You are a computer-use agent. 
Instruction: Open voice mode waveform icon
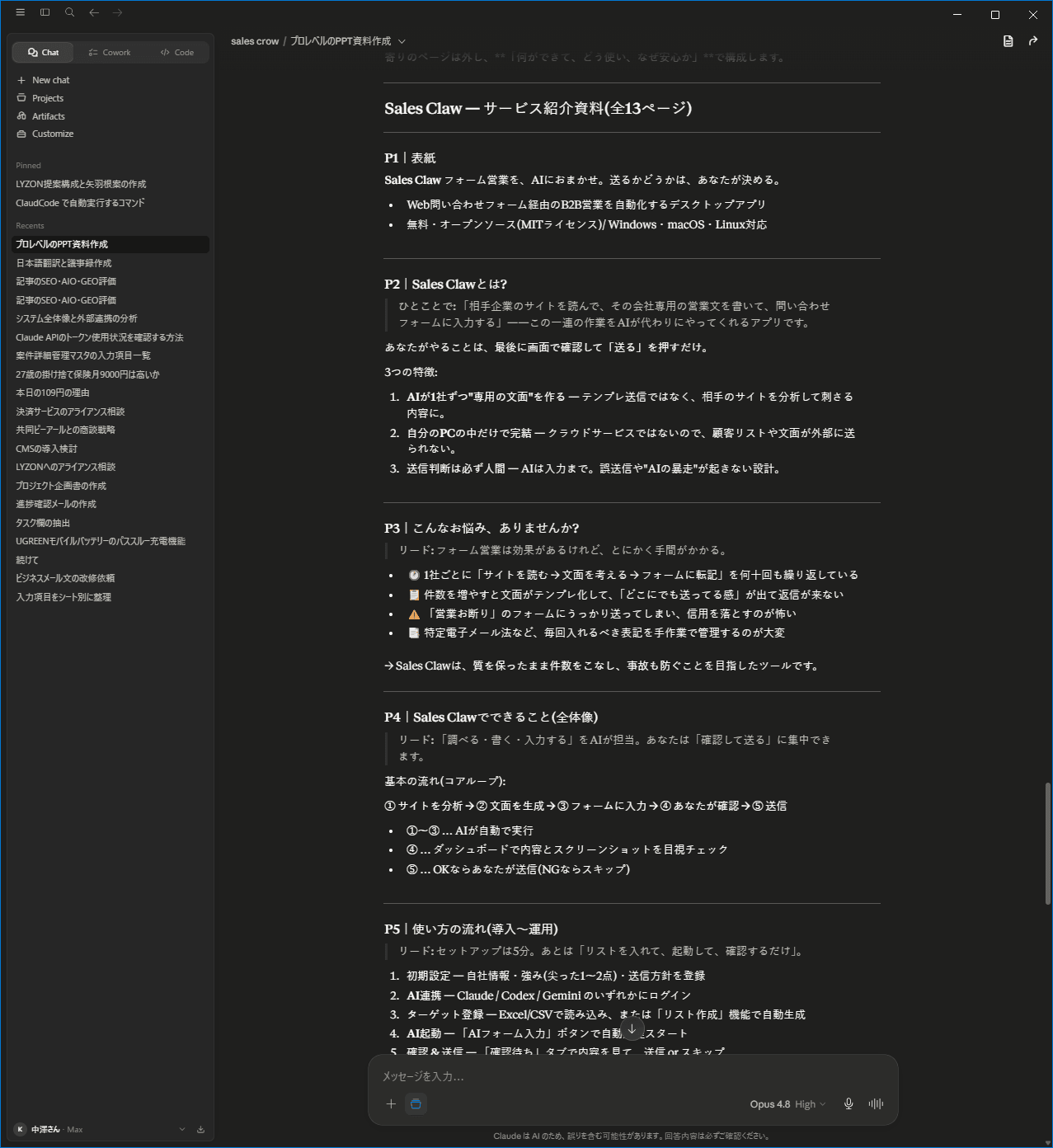tap(876, 1103)
